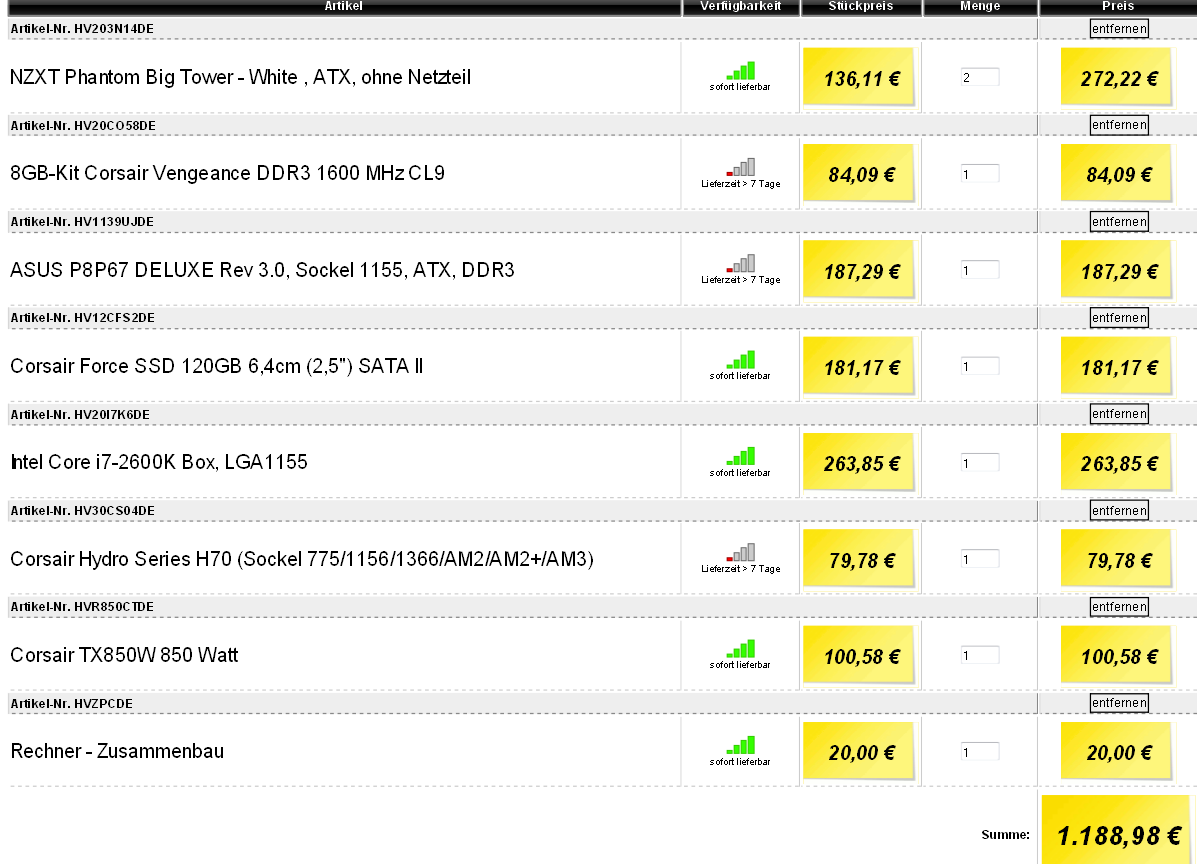Click green availability icon for Corsair Force SSD

[x=740, y=359]
